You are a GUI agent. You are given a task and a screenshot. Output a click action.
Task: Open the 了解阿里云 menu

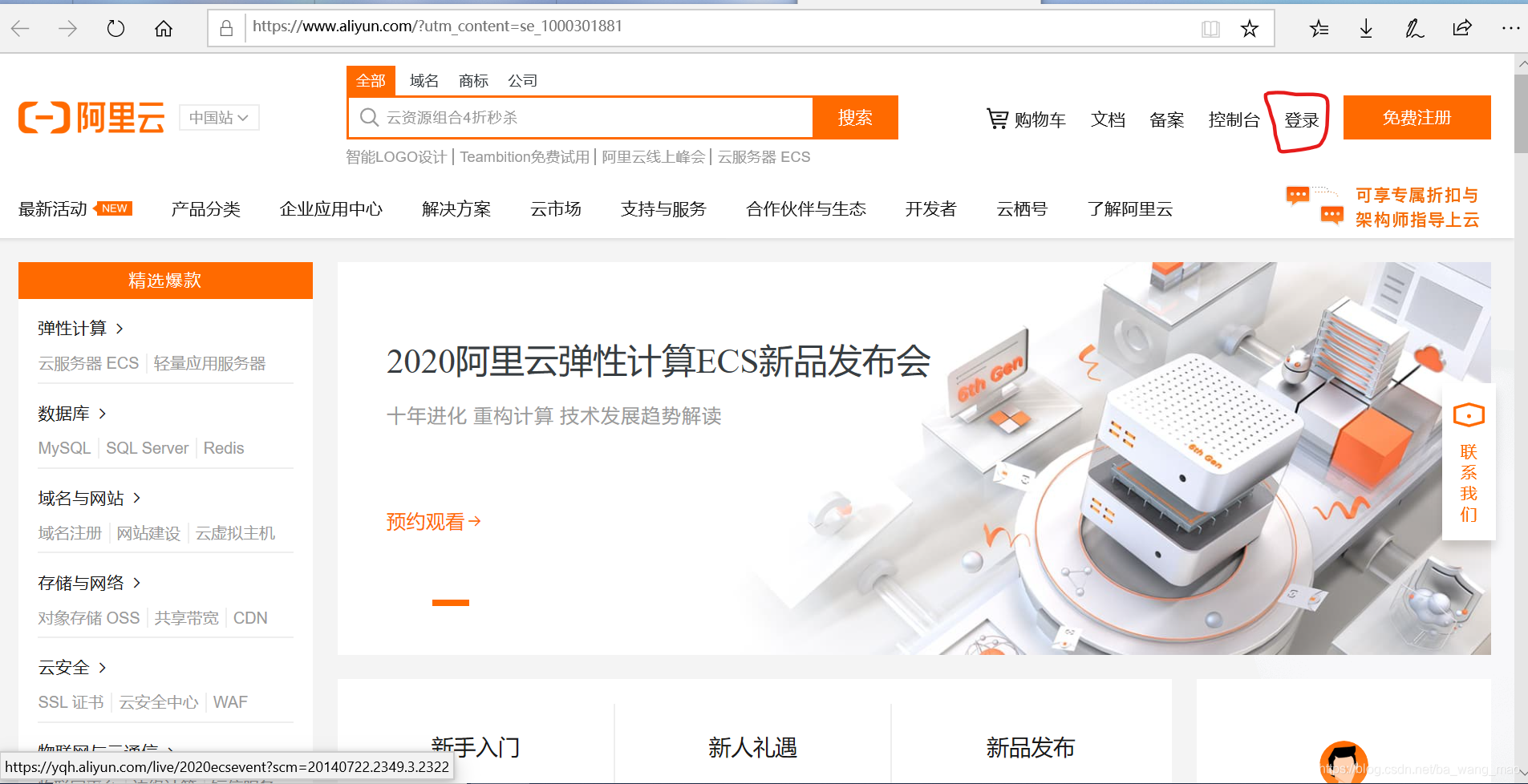(x=1130, y=209)
